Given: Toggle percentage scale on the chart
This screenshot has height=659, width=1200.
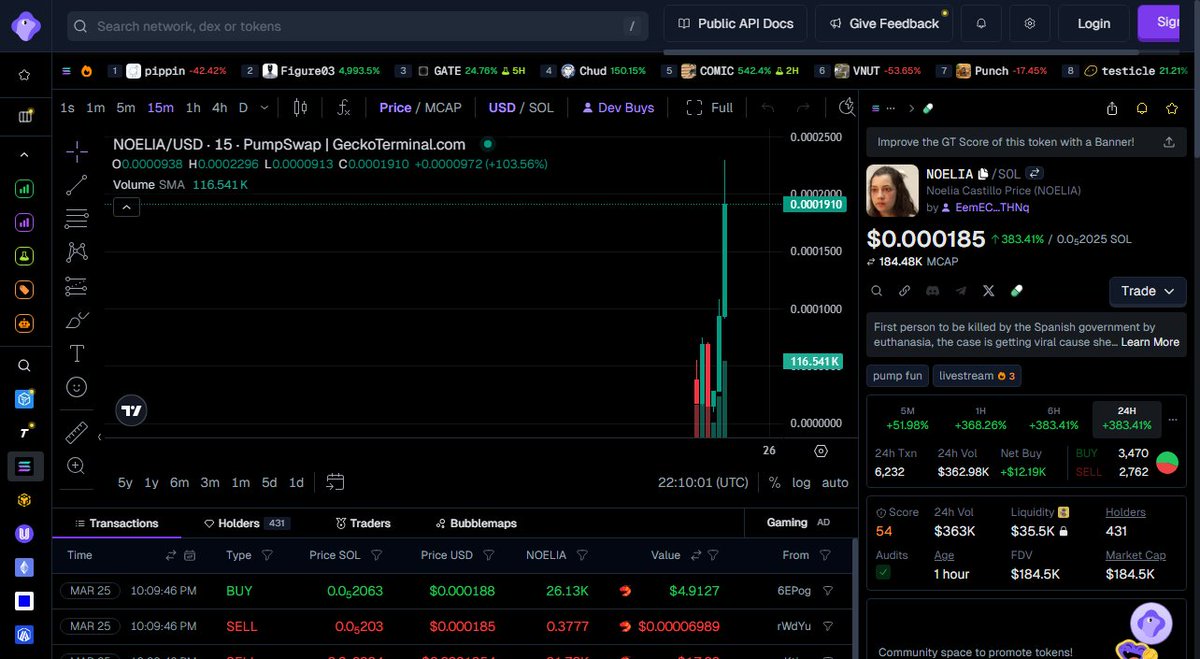Looking at the screenshot, I should (x=774, y=482).
